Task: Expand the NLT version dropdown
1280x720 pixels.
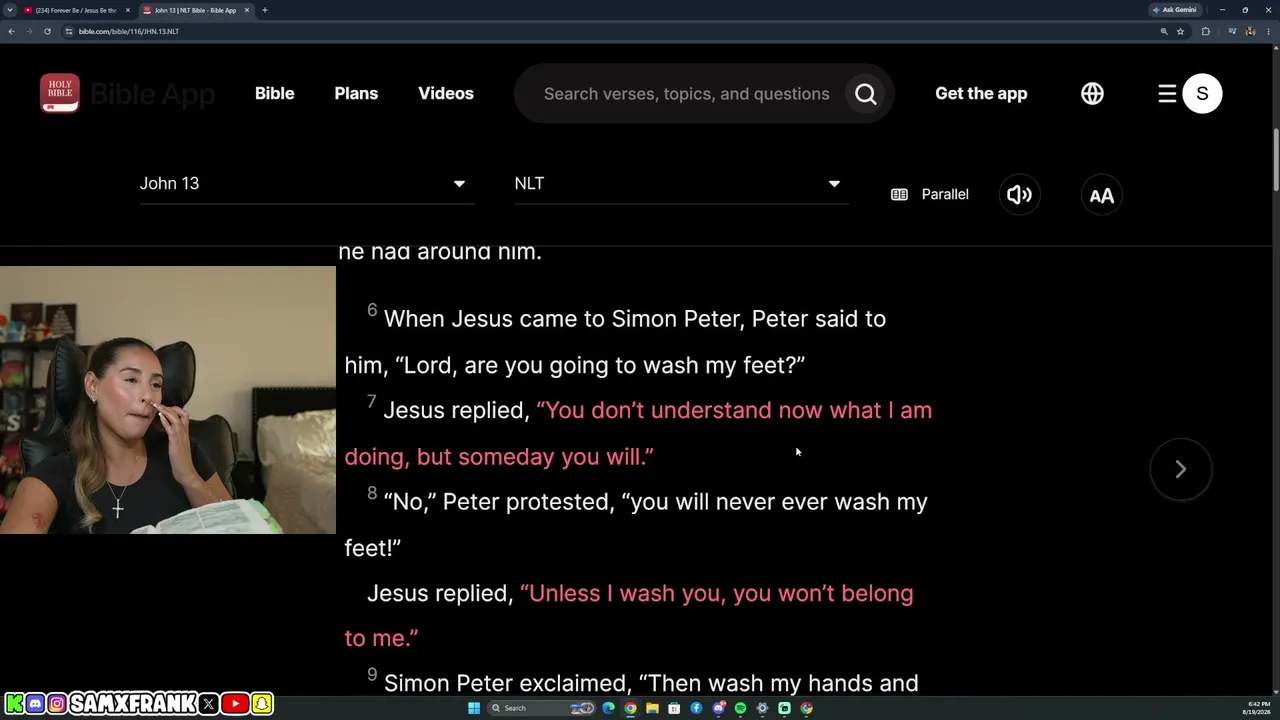Action: coord(681,183)
